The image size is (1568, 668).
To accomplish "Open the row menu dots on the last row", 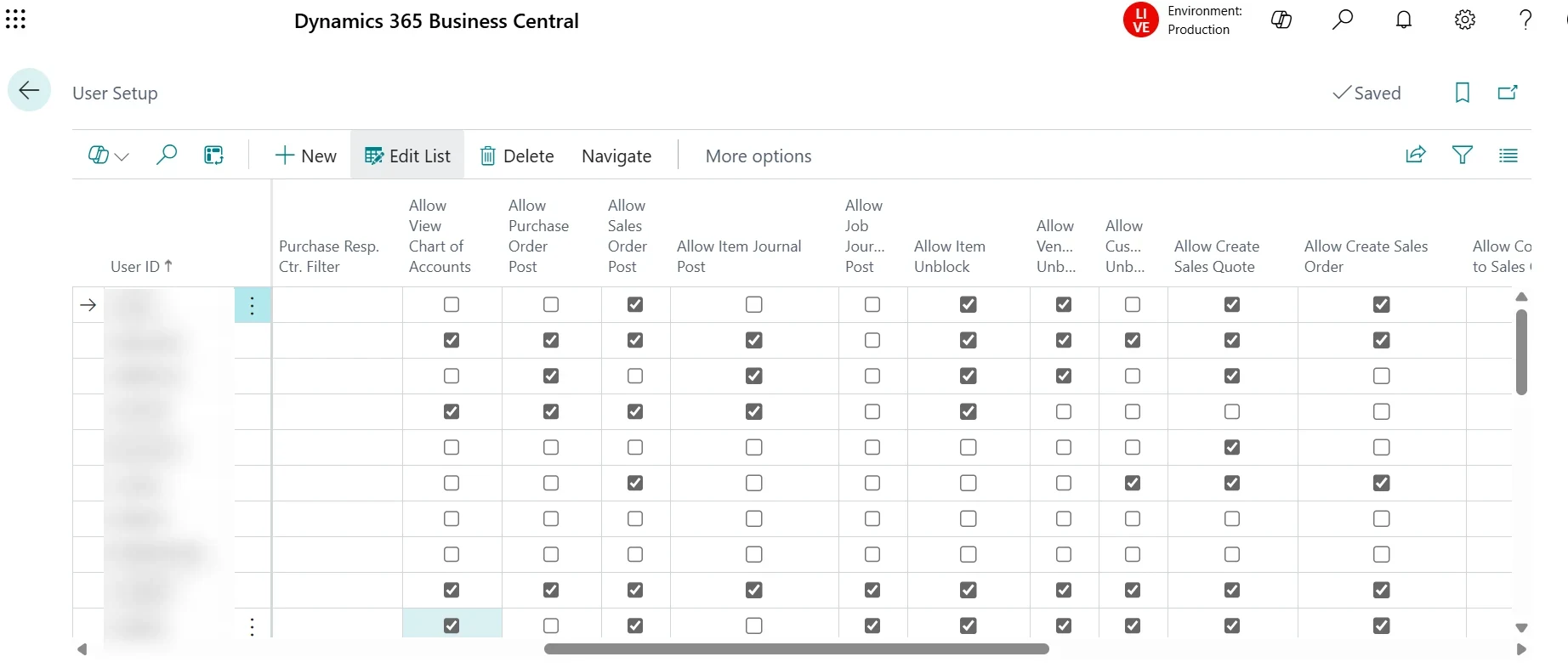I will 253,626.
